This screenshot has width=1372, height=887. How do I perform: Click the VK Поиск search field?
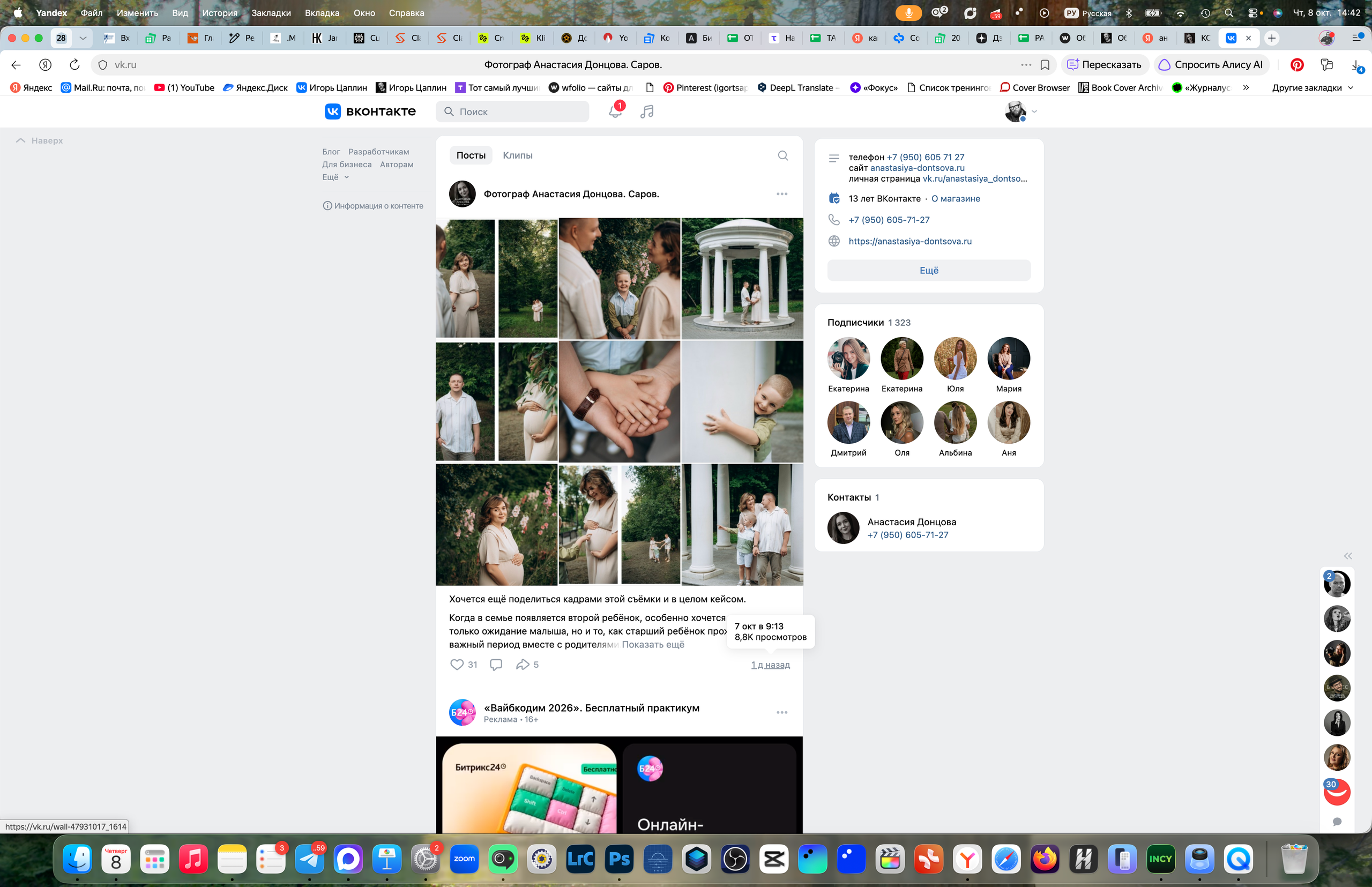pyautogui.click(x=512, y=111)
